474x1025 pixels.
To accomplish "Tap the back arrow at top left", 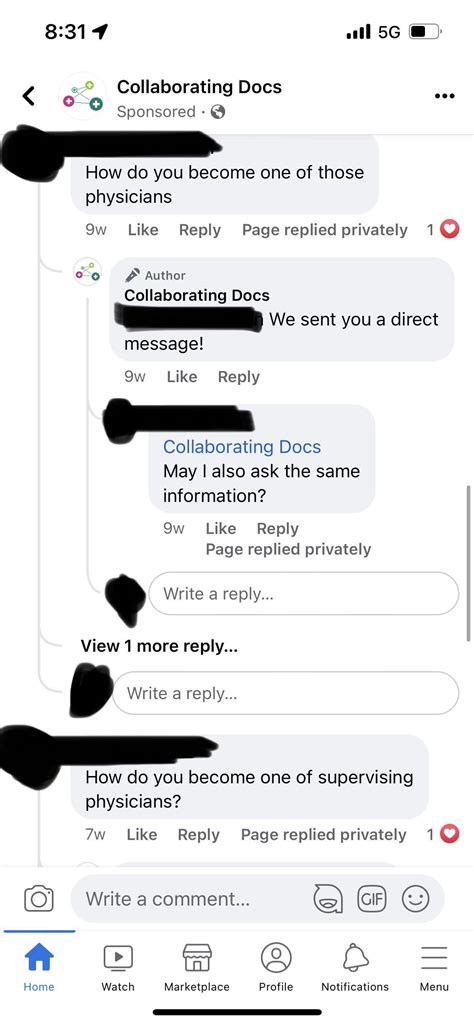I will (27, 96).
